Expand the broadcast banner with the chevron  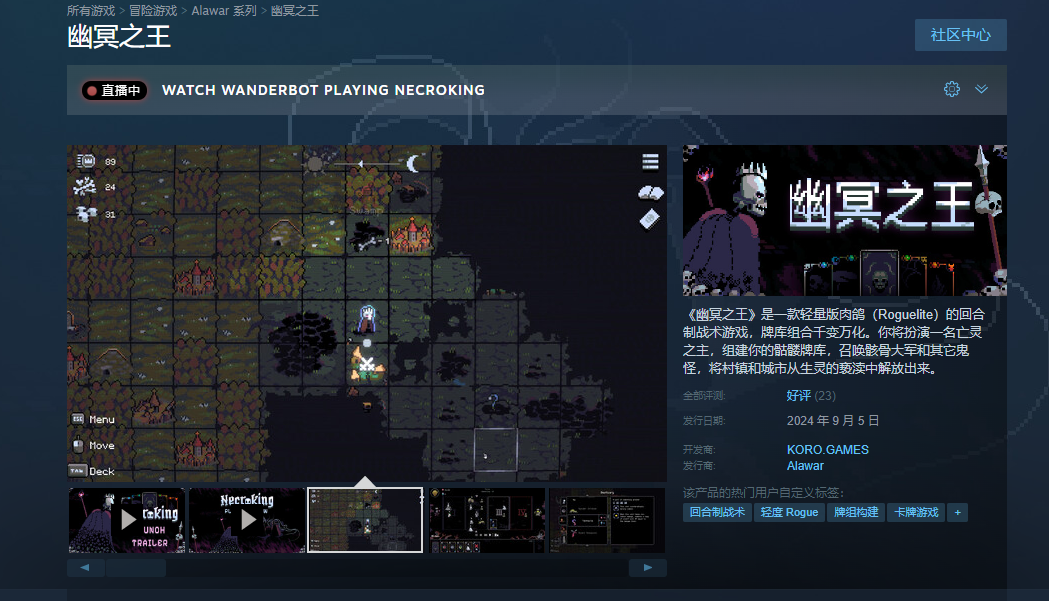981,89
